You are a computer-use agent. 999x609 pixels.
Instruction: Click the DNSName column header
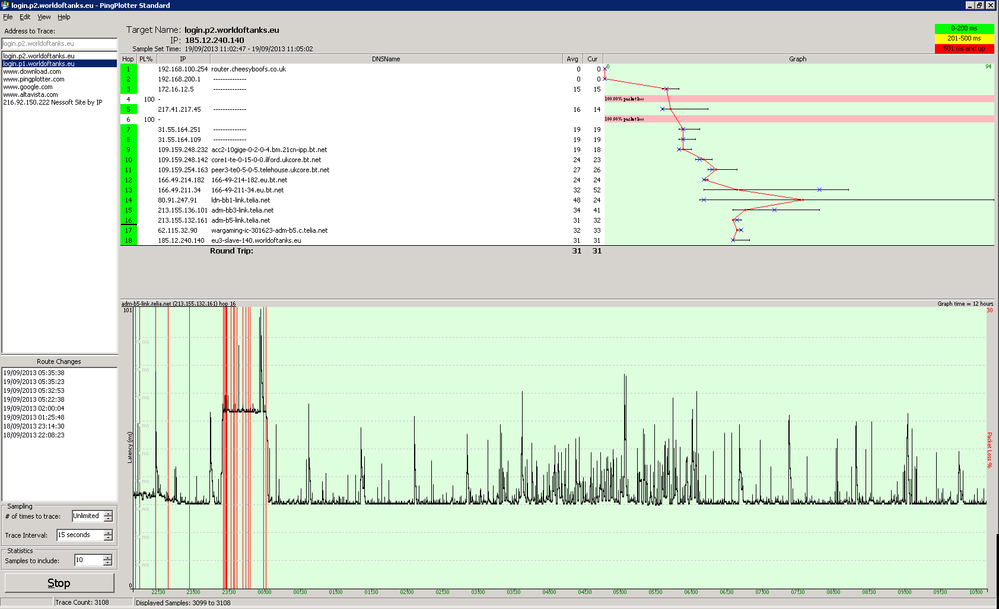[x=385, y=59]
